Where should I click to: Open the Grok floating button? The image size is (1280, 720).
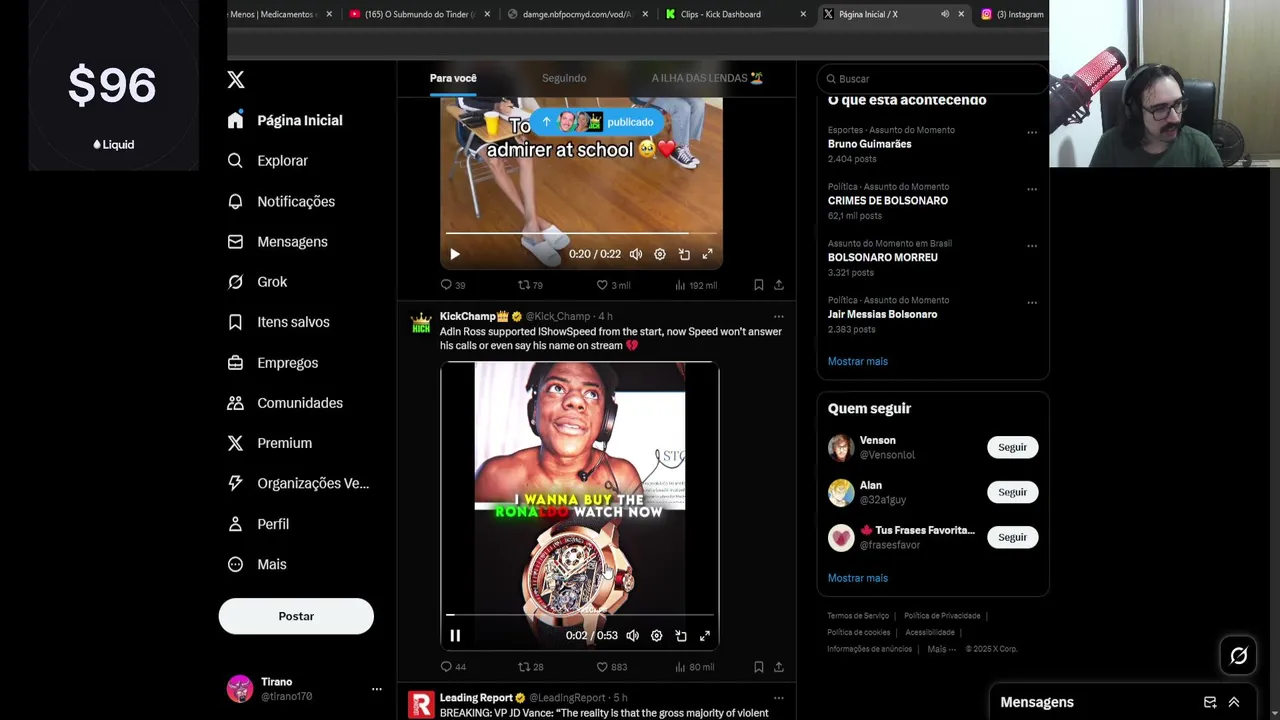1239,656
